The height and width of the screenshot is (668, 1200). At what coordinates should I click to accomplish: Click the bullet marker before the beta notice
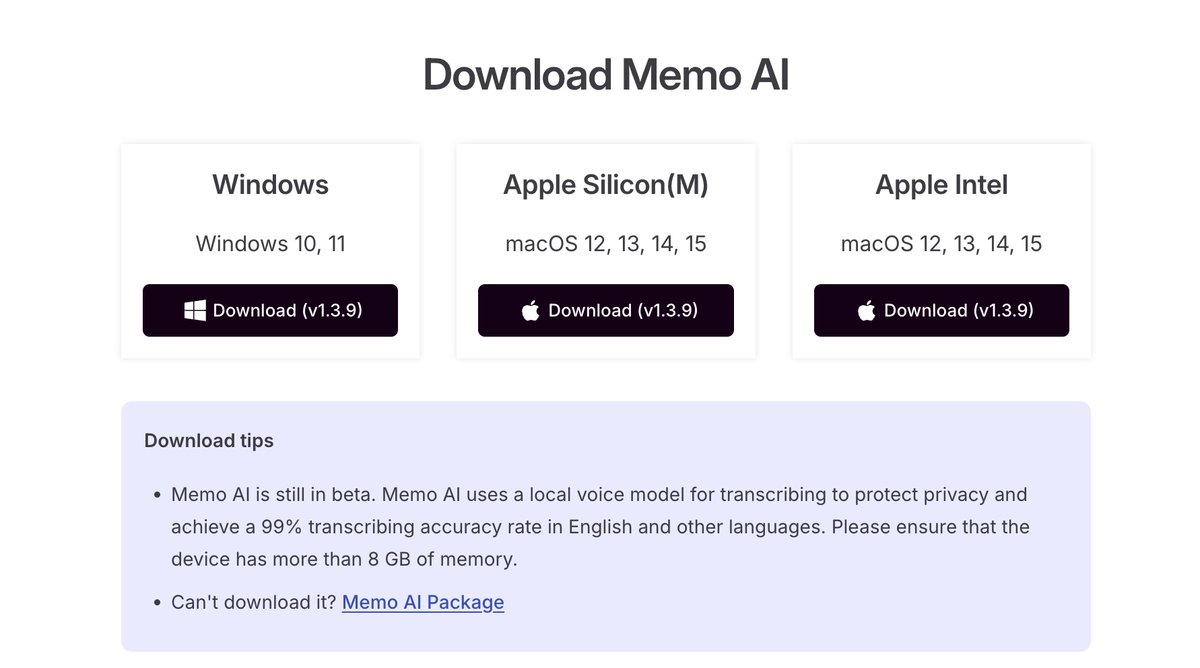click(x=157, y=495)
